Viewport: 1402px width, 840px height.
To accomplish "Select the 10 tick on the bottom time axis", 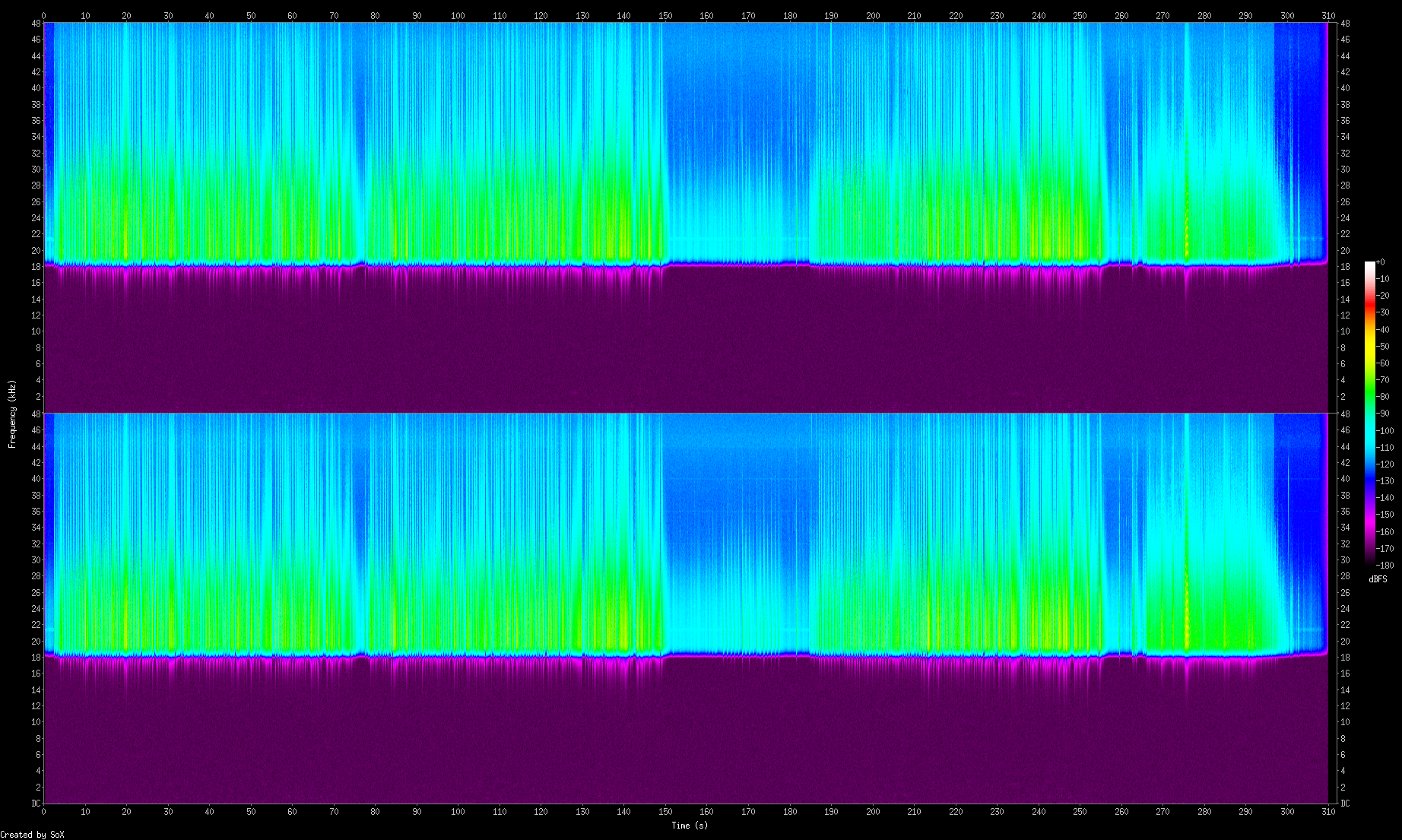I will 85,811.
